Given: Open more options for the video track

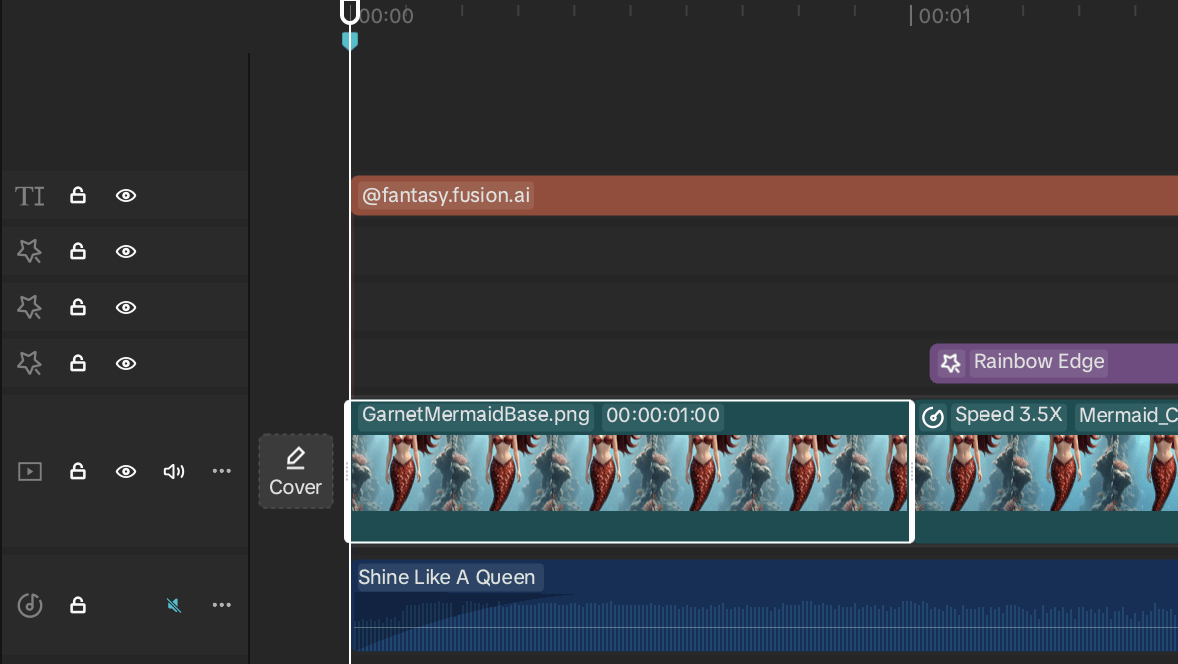Looking at the screenshot, I should 221,471.
